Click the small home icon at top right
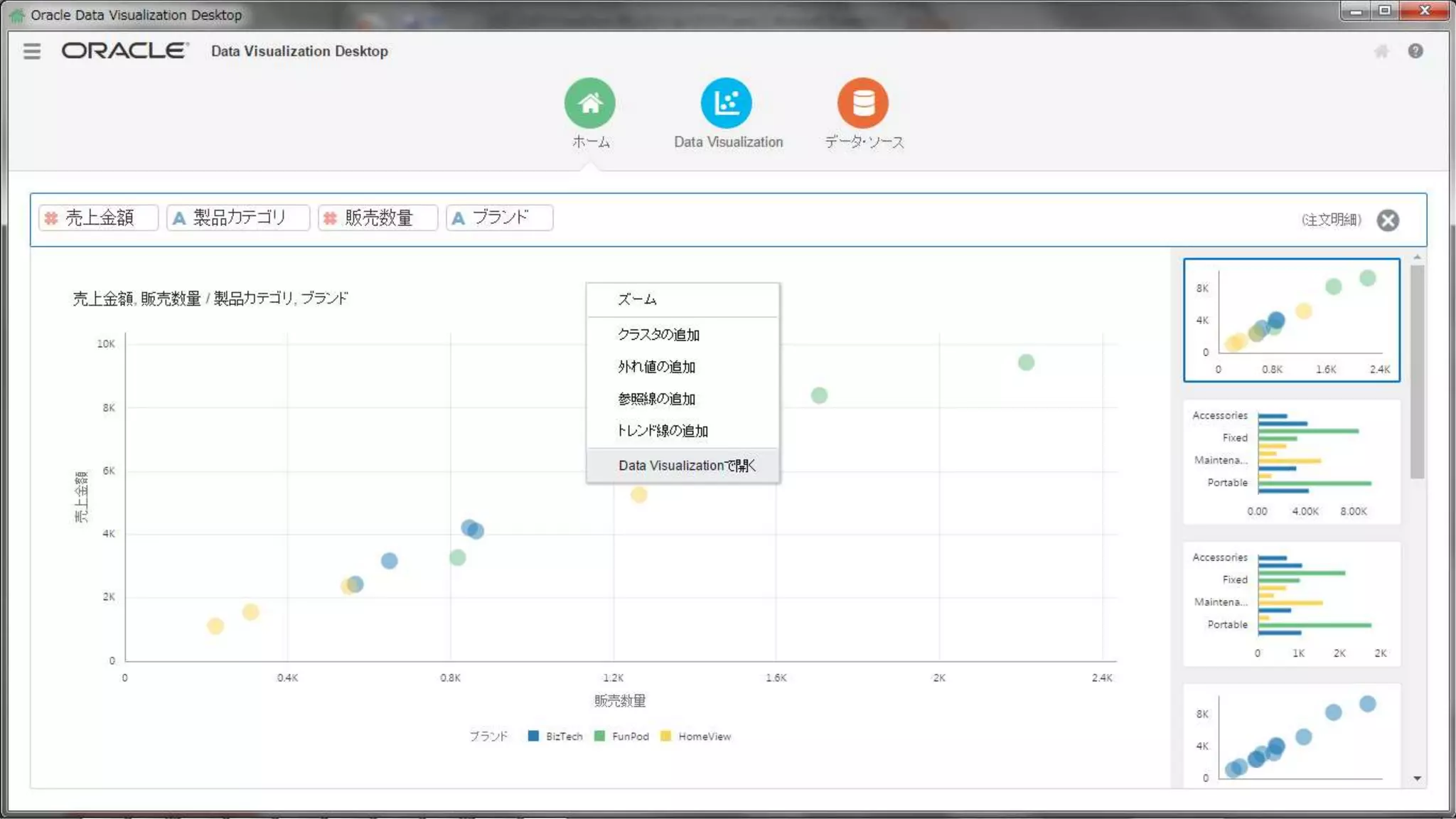Image resolution: width=1456 pixels, height=819 pixels. click(x=1381, y=51)
